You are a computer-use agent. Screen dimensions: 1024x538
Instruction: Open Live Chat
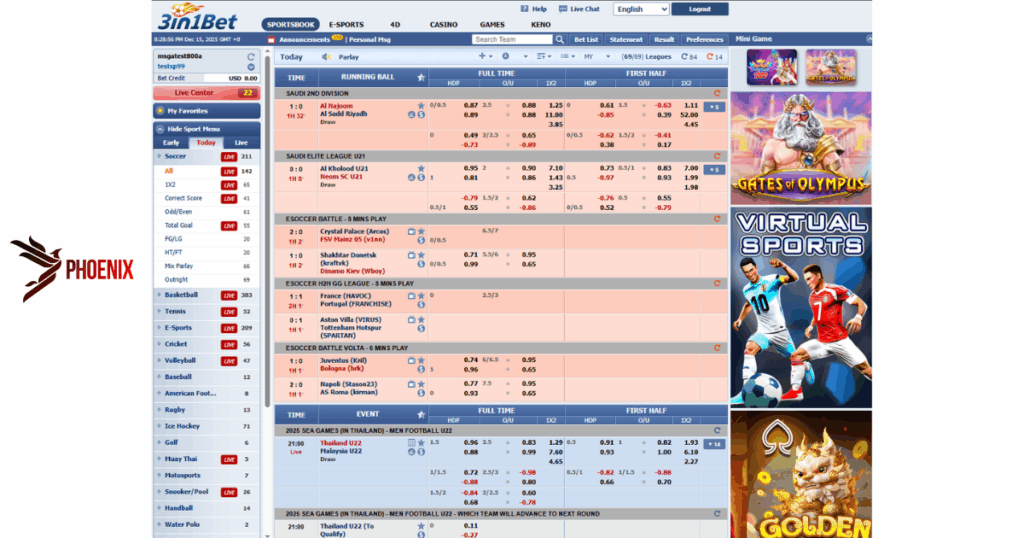(579, 9)
